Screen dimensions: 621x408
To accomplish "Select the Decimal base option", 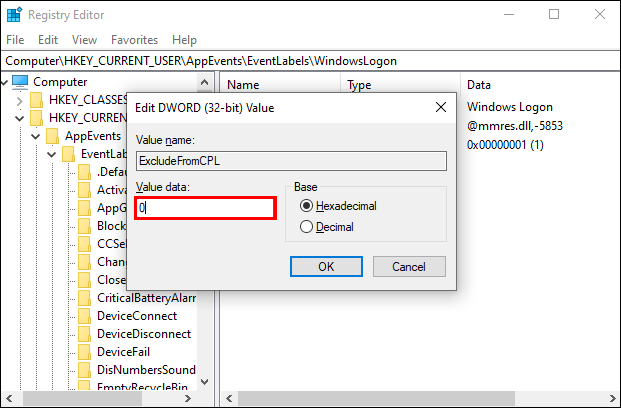I will pyautogui.click(x=307, y=227).
